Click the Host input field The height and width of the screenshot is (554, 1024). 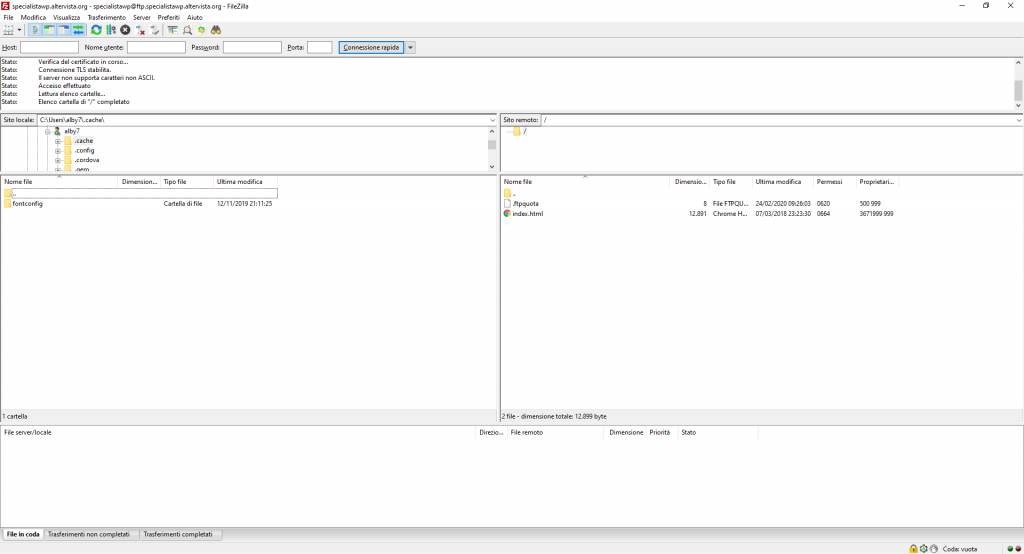(x=49, y=47)
